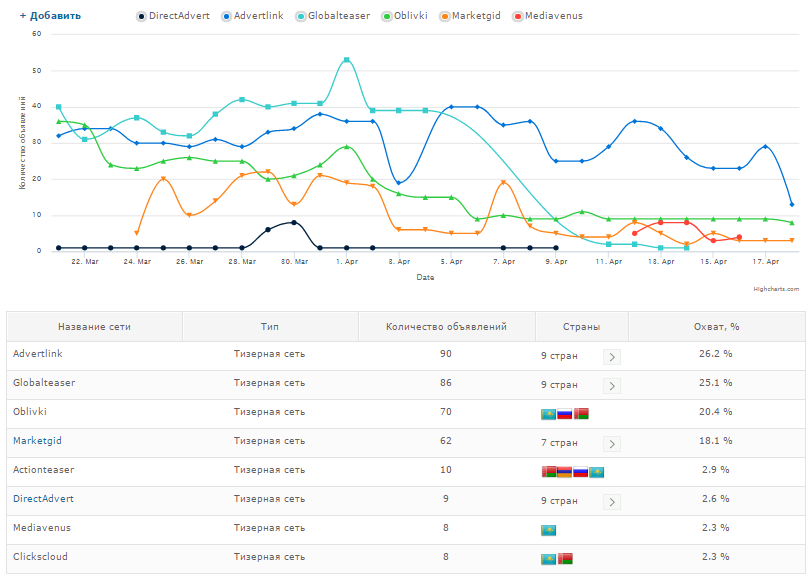Sort by 'Количество объявлений' column header

446,327
